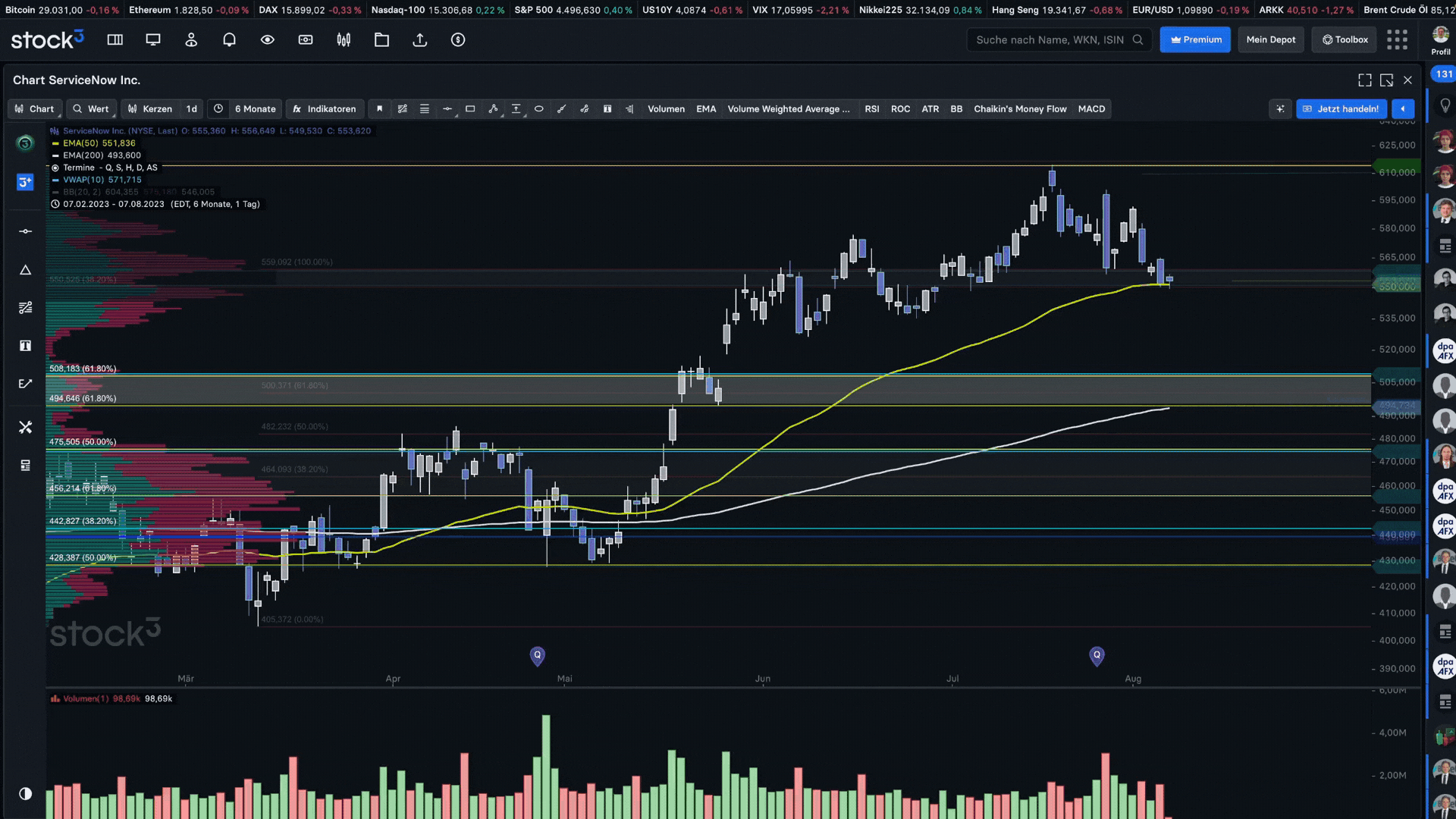
Task: Change the 1d interval selector
Action: point(192,108)
